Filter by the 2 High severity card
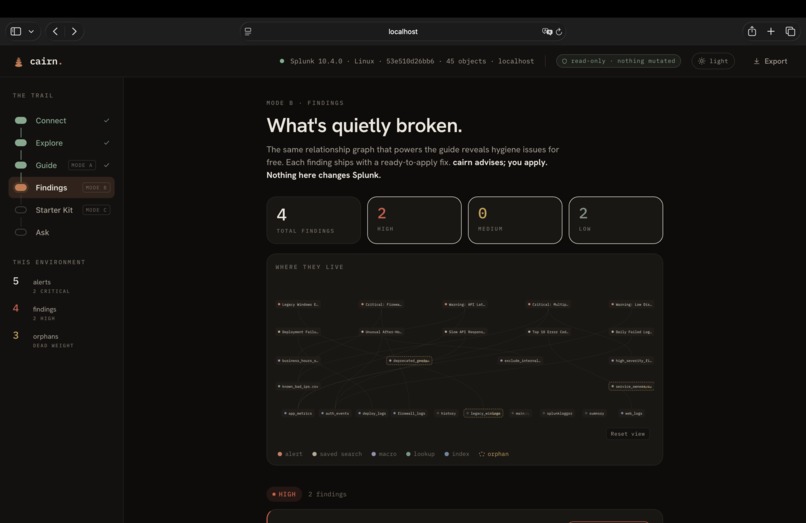 coord(414,220)
